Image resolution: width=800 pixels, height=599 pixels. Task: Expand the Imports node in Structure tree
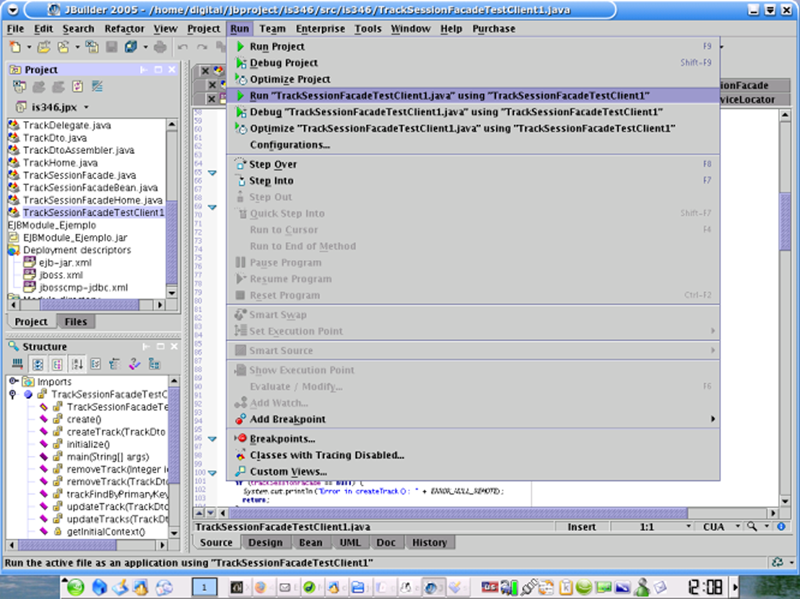tap(13, 382)
